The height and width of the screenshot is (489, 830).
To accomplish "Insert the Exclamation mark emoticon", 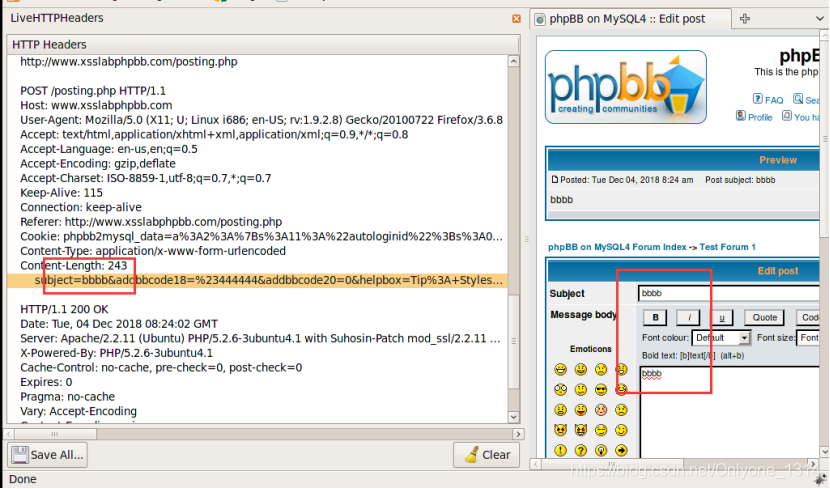I will [561, 450].
